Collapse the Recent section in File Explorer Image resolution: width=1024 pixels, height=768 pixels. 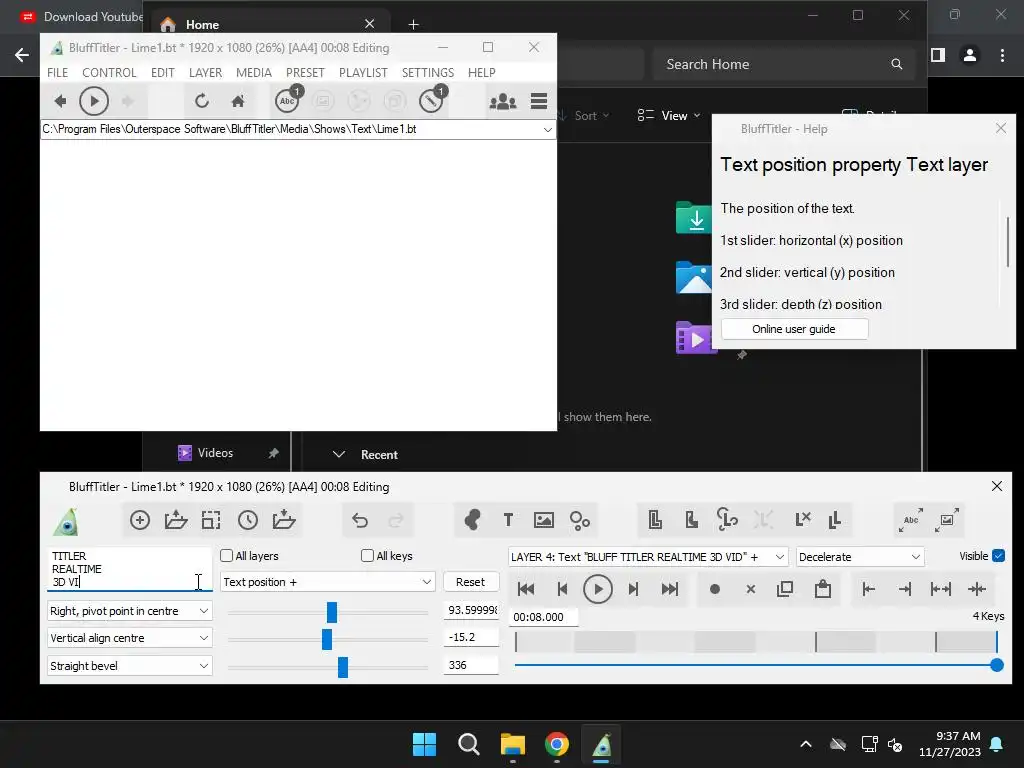(338, 455)
